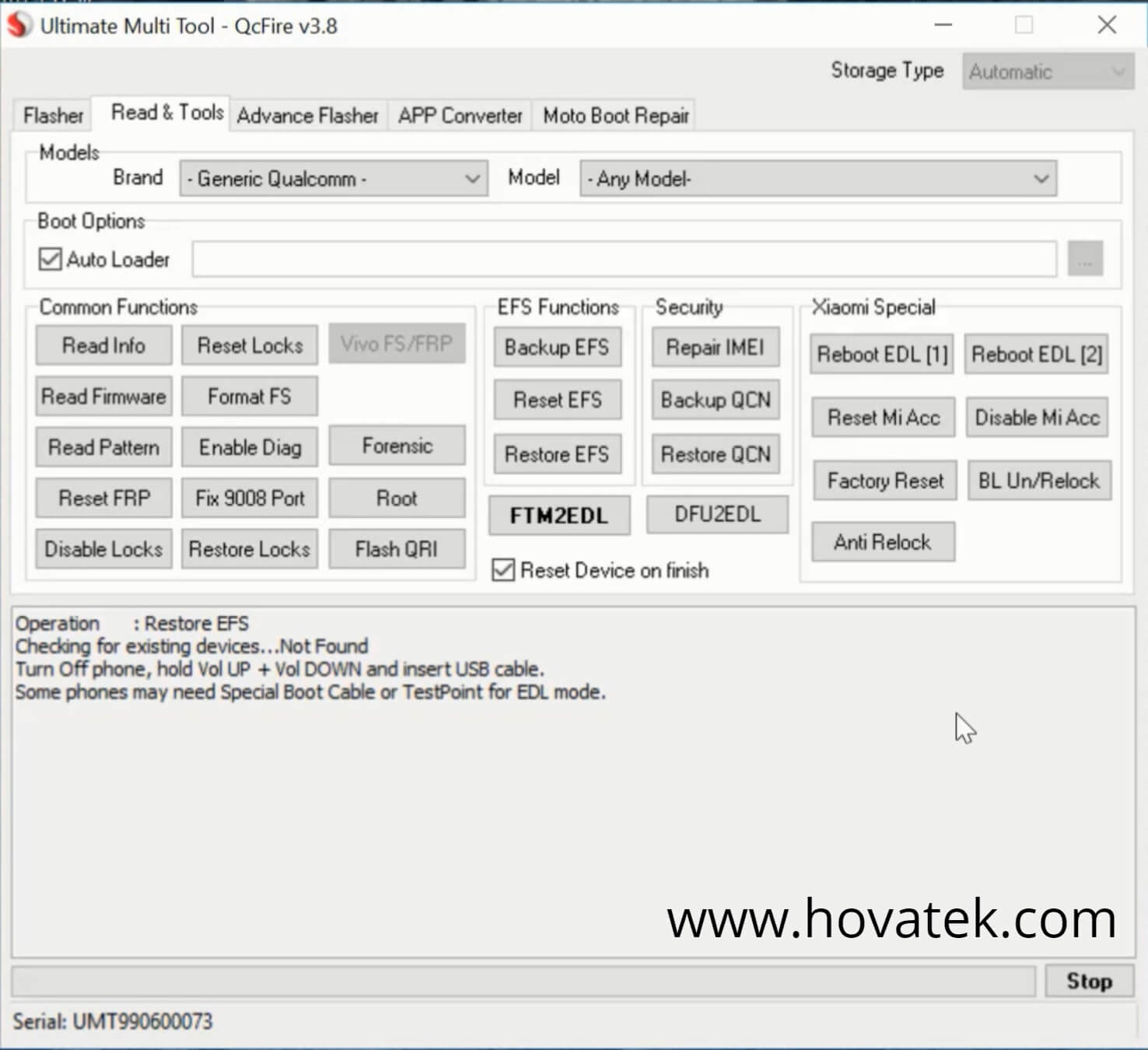
Task: Click the Fix 9008 Port button
Action: [250, 498]
